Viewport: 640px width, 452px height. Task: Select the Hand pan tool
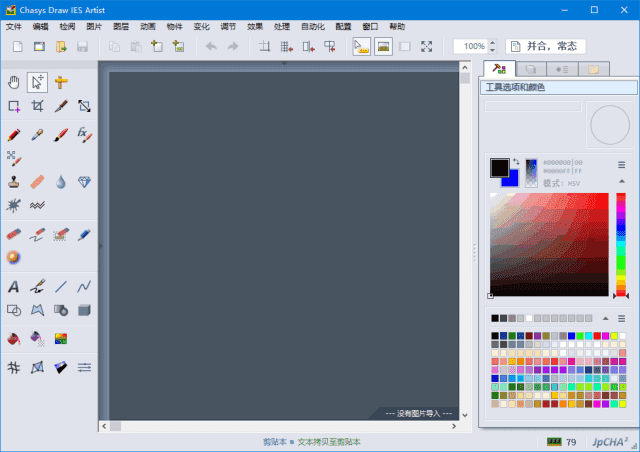[x=14, y=81]
